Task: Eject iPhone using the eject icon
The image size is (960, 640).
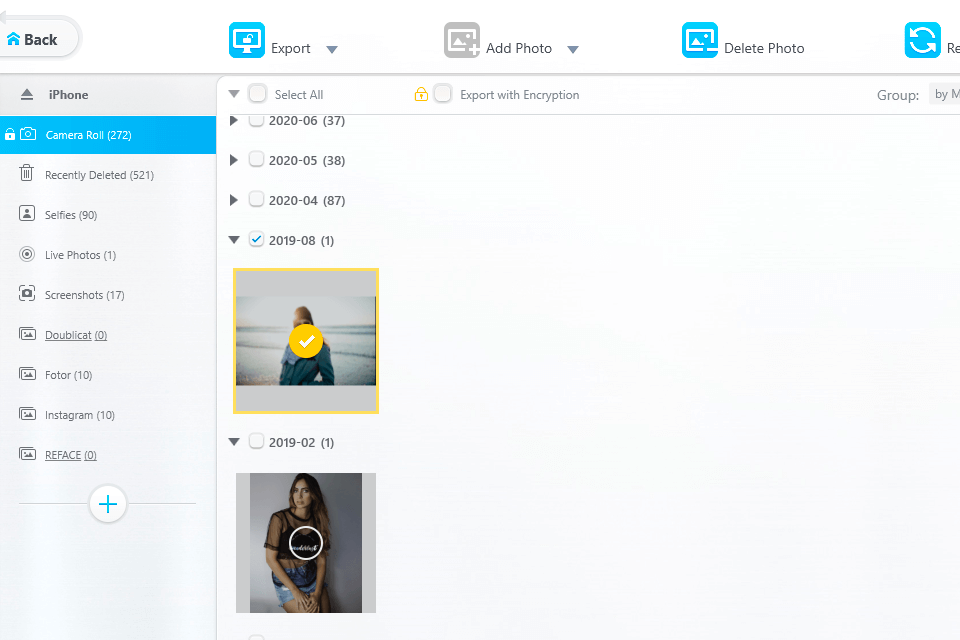Action: click(x=27, y=95)
